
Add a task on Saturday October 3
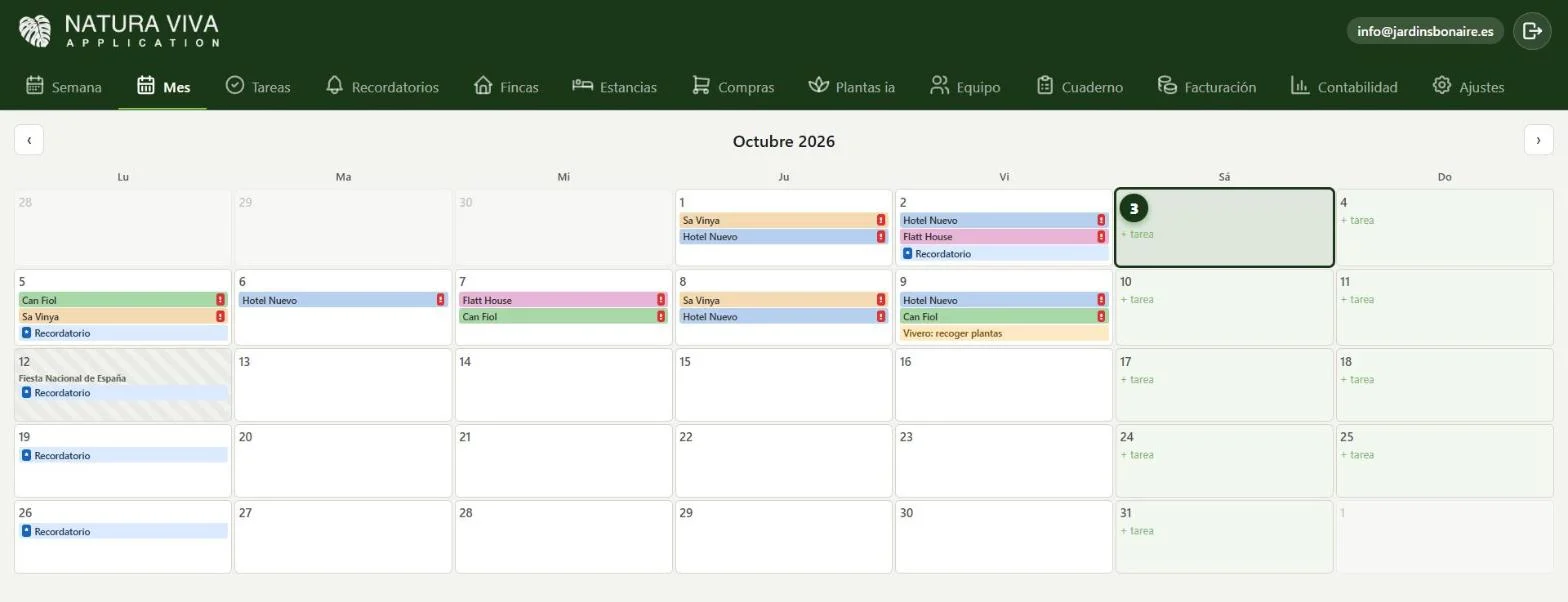(x=1137, y=234)
